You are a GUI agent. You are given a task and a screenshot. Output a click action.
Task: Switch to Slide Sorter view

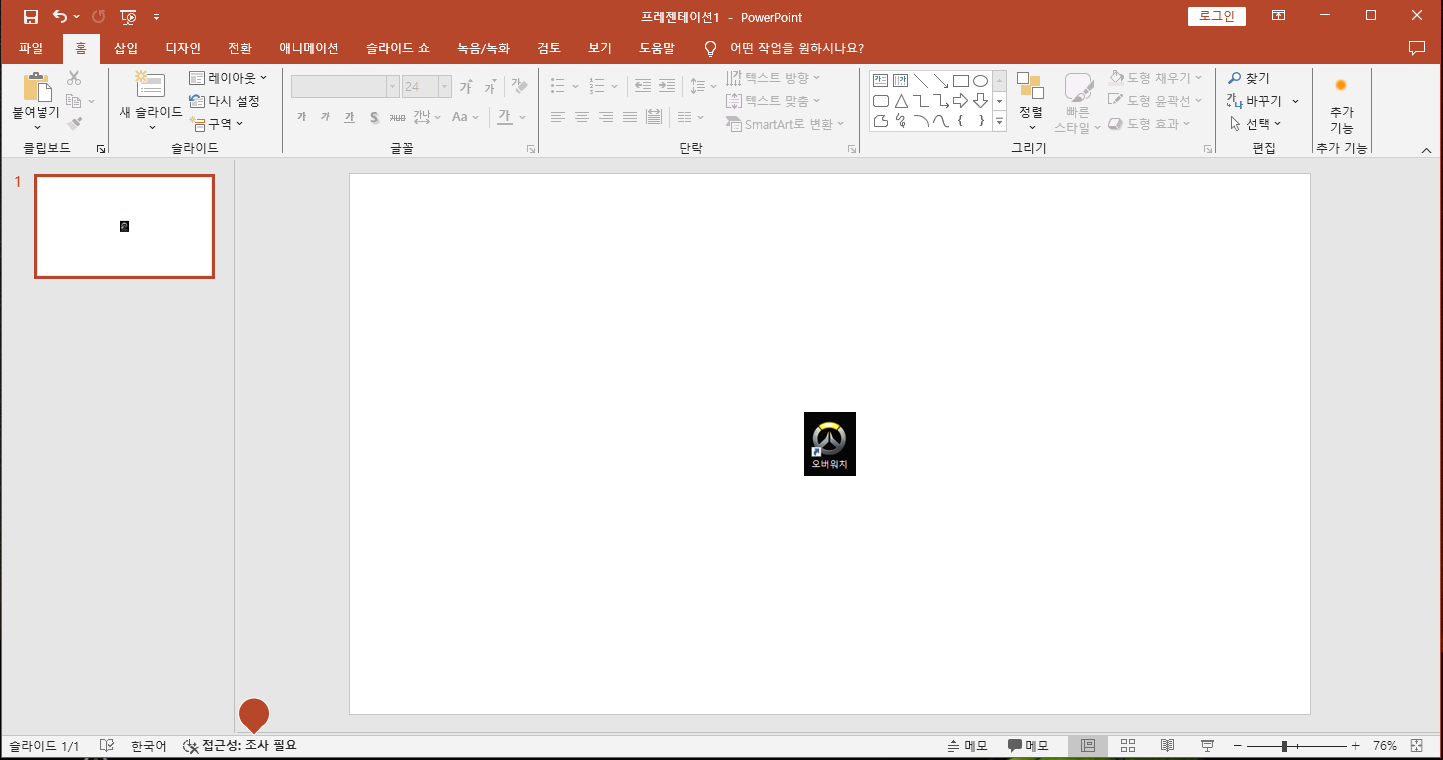click(x=1128, y=746)
